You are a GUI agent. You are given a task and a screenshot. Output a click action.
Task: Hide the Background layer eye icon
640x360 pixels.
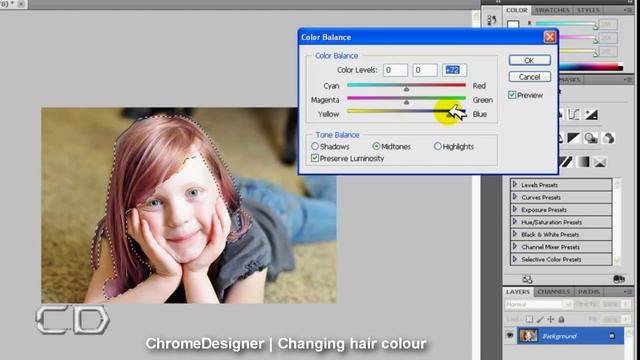[x=510, y=336]
